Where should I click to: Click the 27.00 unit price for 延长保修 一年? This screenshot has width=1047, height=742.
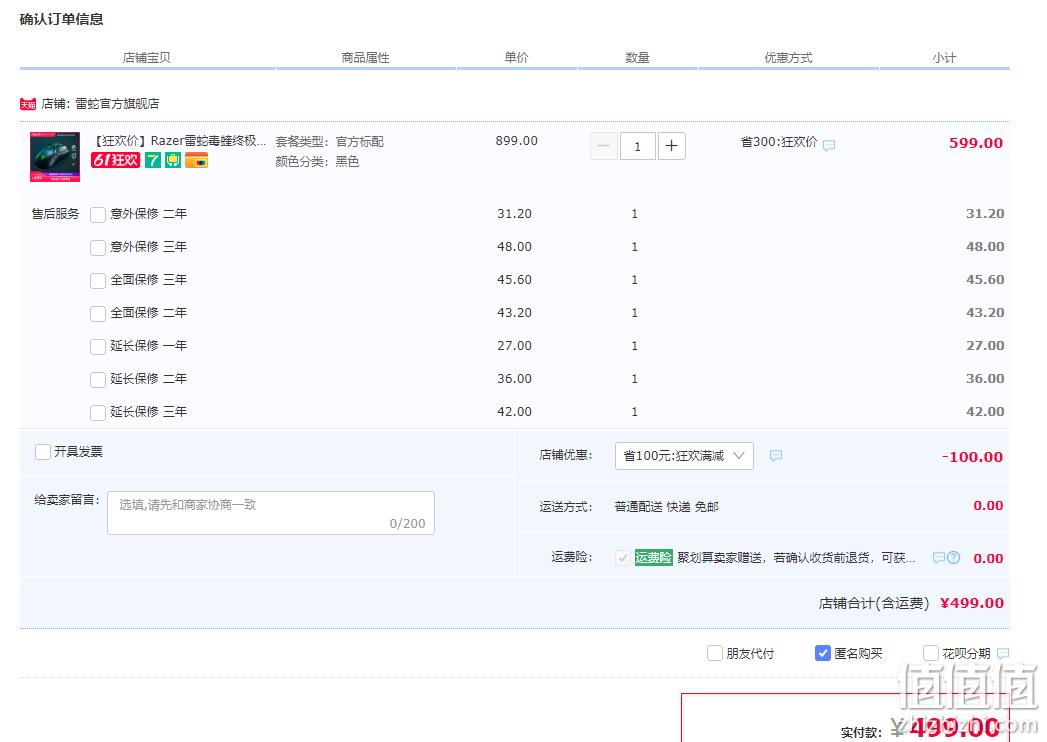click(x=515, y=345)
